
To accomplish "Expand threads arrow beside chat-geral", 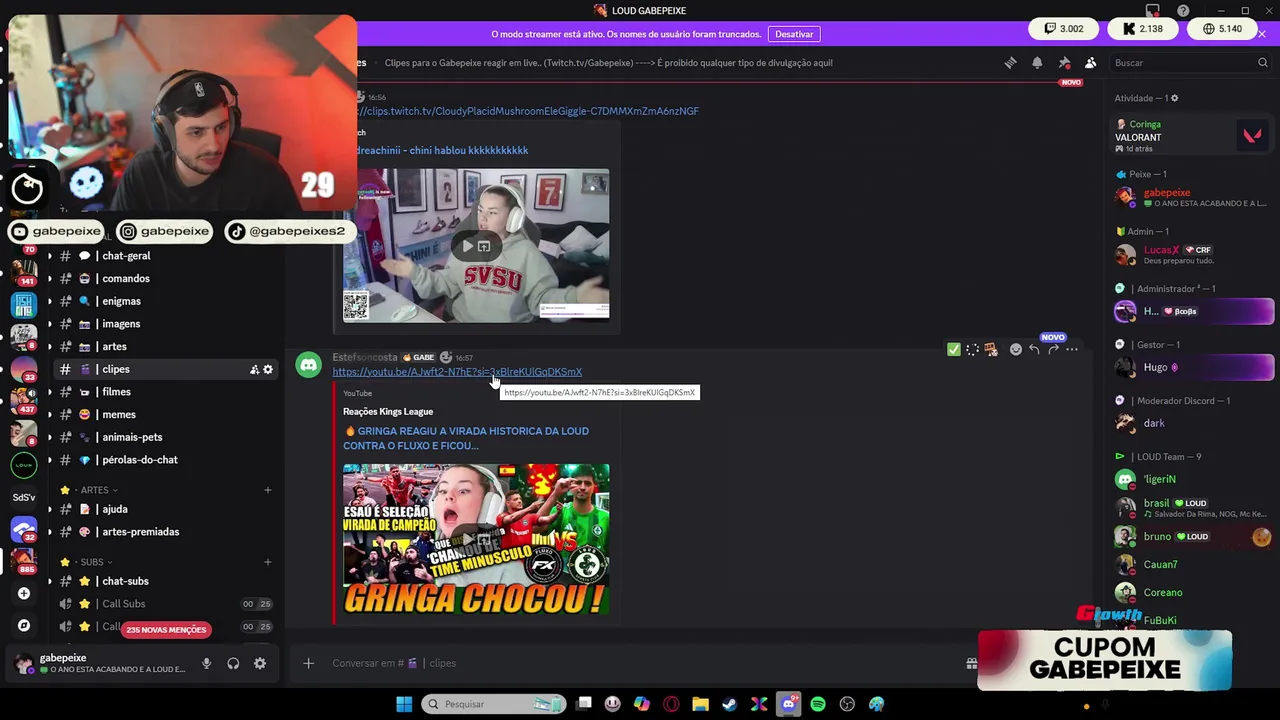I will 49,256.
